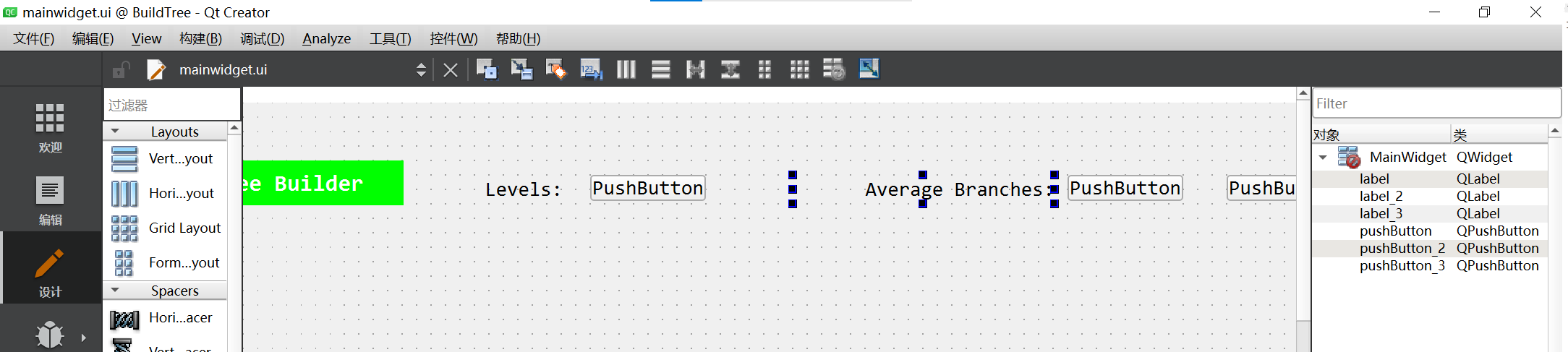Switch to Edit mode icon
This screenshot has height=352, width=1568.
click(50, 191)
